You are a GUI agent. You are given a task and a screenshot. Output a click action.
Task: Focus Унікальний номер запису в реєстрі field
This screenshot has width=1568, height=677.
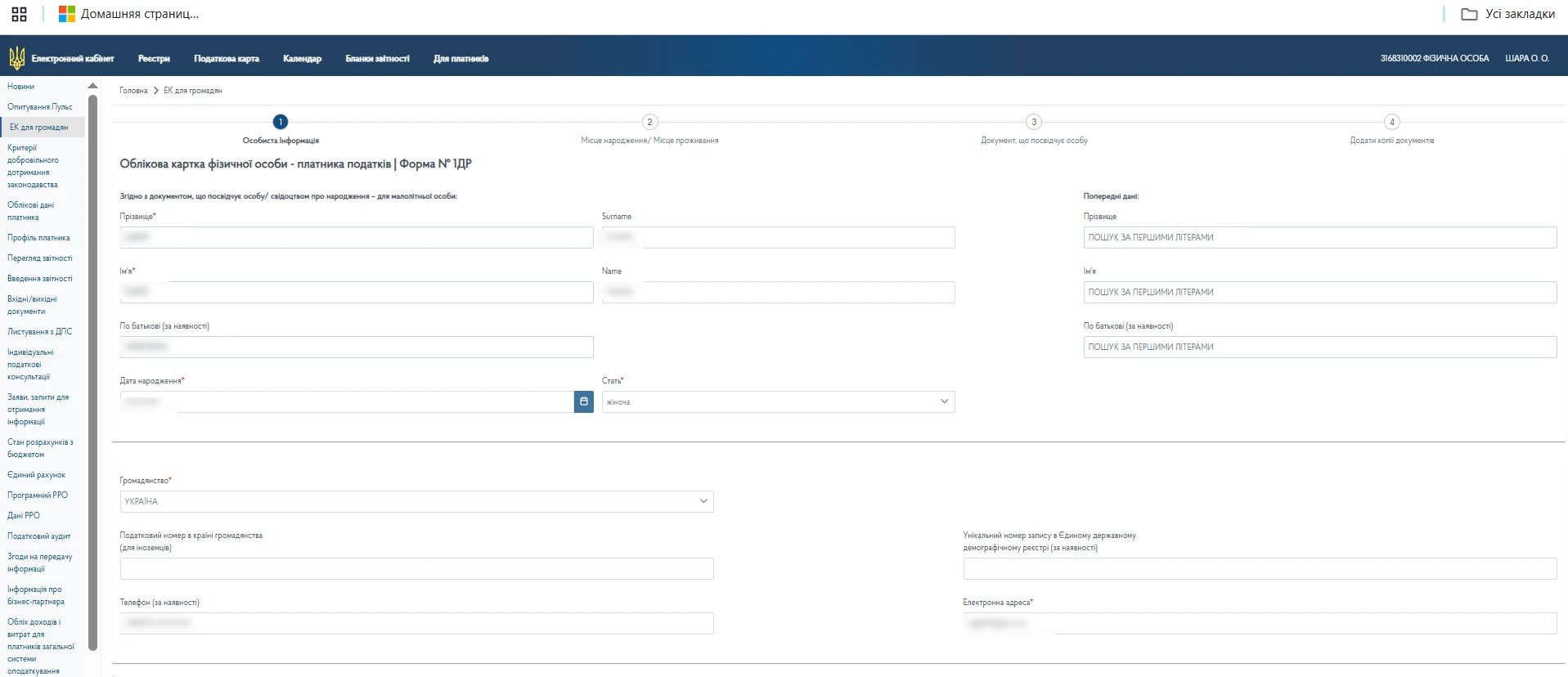point(1260,568)
